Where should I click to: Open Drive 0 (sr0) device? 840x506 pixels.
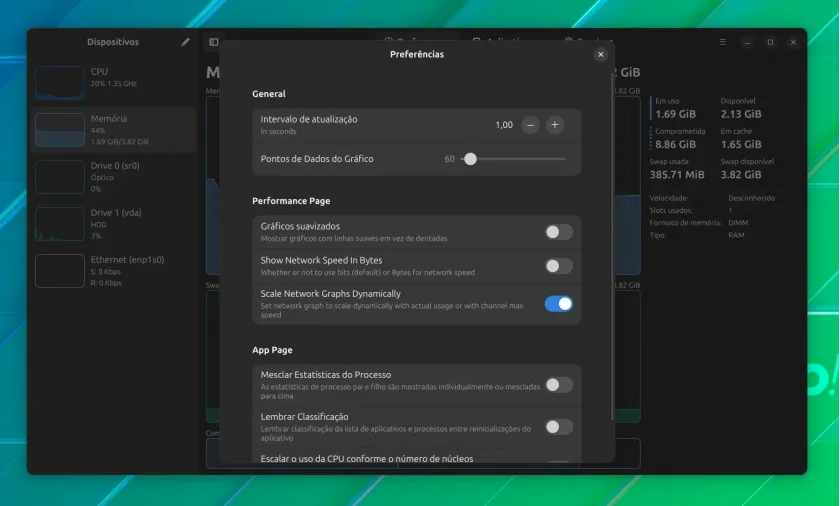pyautogui.click(x=114, y=177)
